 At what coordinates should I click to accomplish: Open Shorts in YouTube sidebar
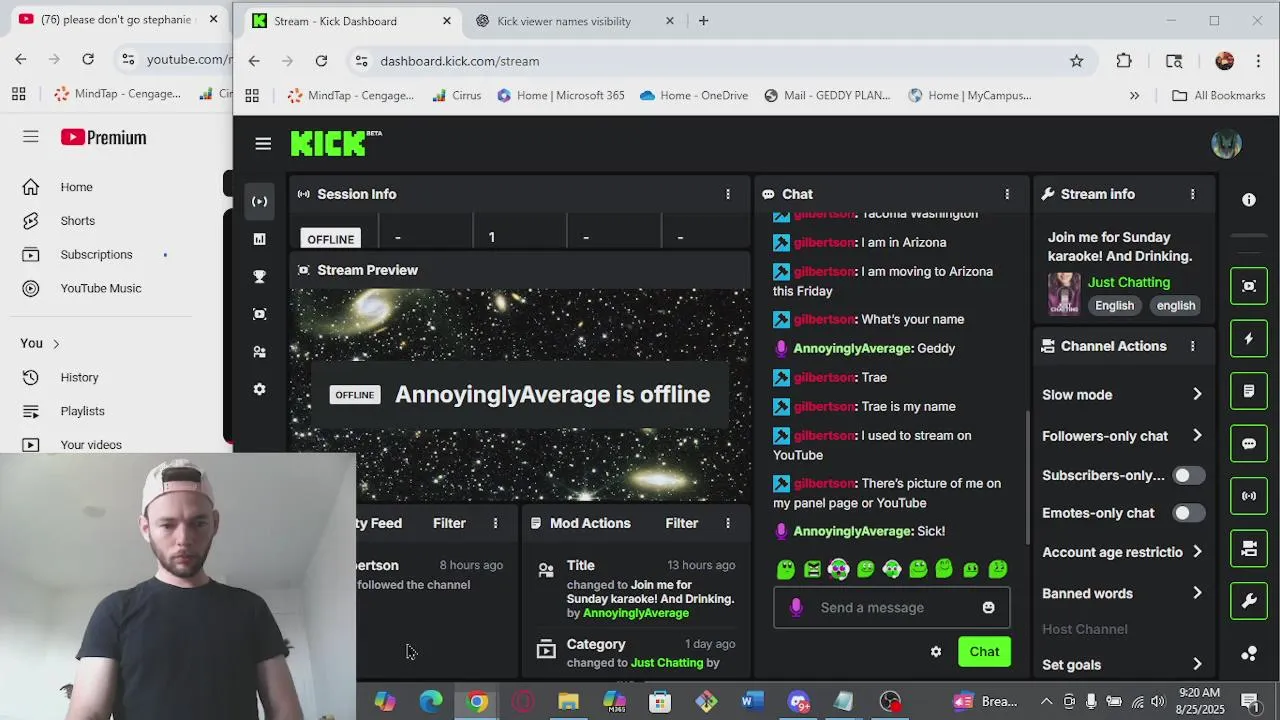click(78, 221)
